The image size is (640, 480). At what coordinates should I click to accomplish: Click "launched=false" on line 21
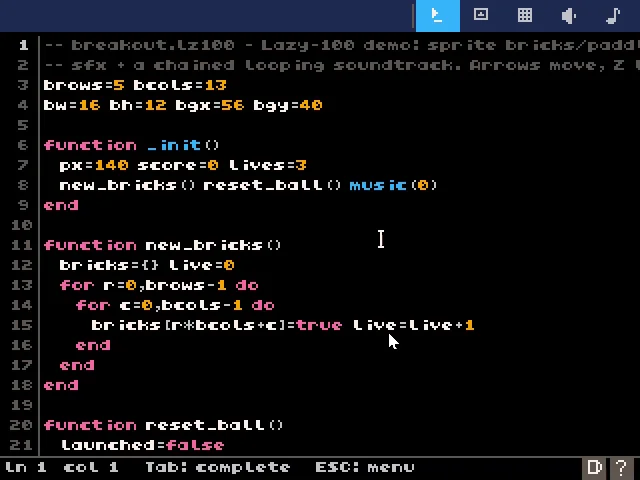tap(142, 445)
